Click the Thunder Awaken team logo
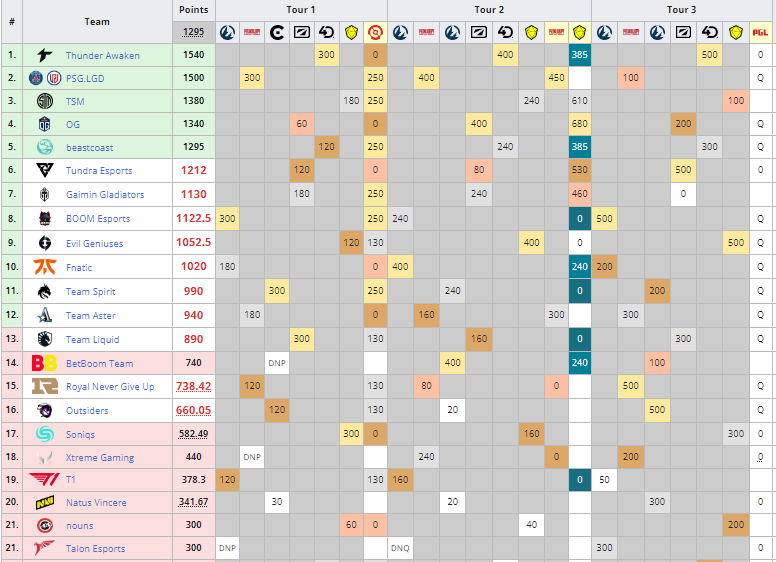The width and height of the screenshot is (776, 562). 45,56
